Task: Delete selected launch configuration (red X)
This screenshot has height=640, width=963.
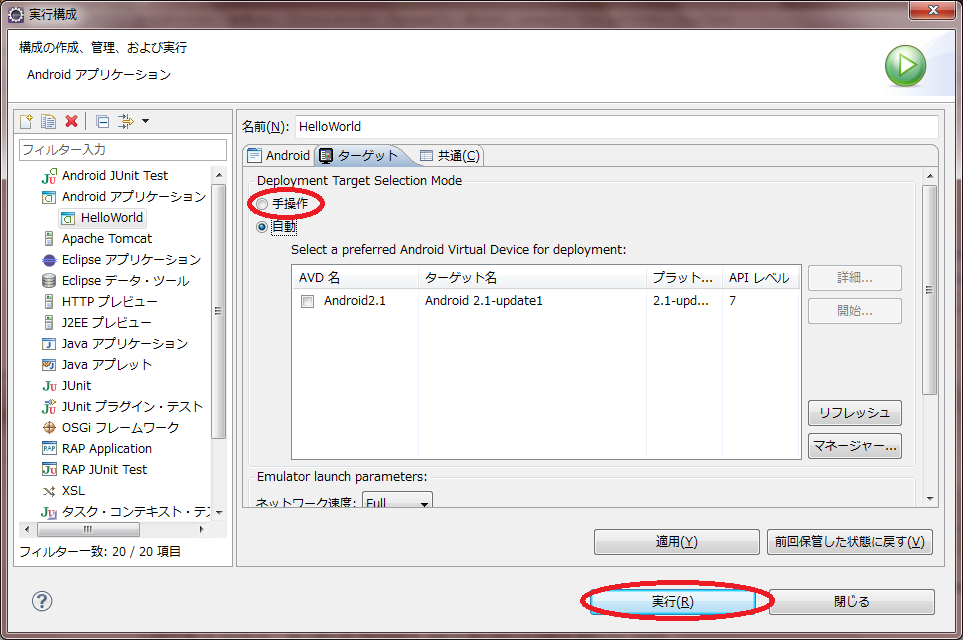Action: click(x=71, y=121)
